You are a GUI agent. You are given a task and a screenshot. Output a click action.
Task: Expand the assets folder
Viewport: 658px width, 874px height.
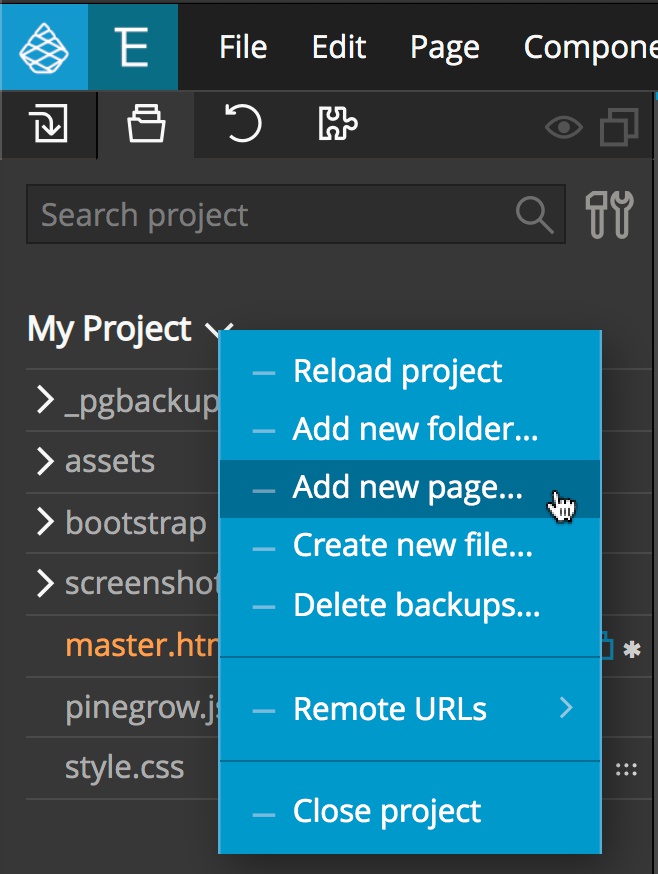tap(45, 462)
